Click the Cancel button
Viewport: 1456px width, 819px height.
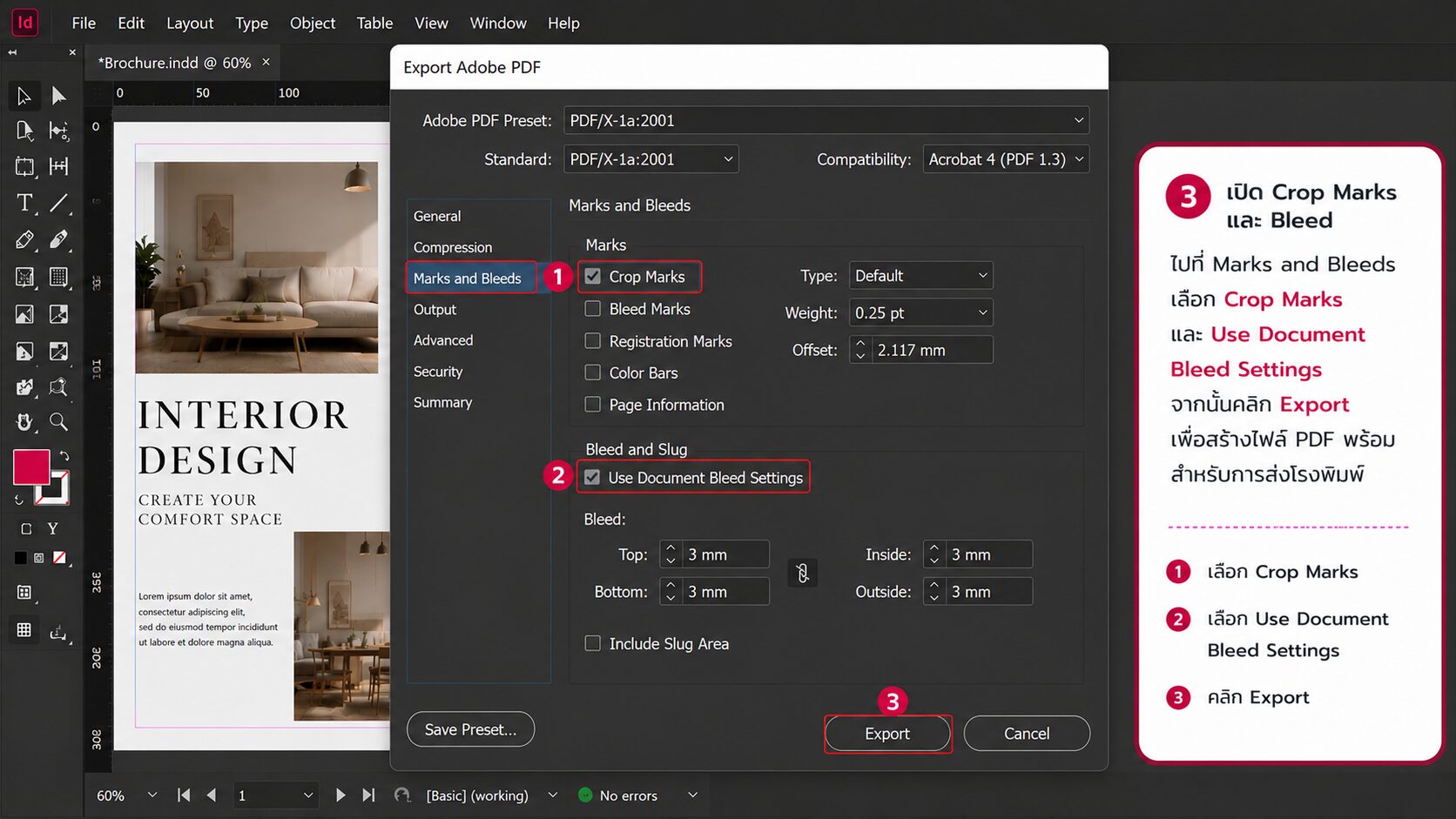pyautogui.click(x=1027, y=734)
